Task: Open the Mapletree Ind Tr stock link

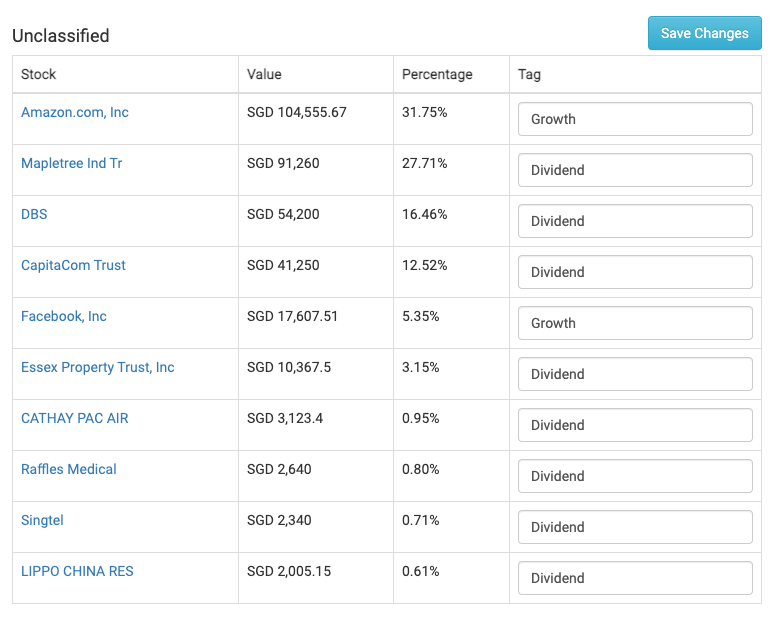Action: 72,163
